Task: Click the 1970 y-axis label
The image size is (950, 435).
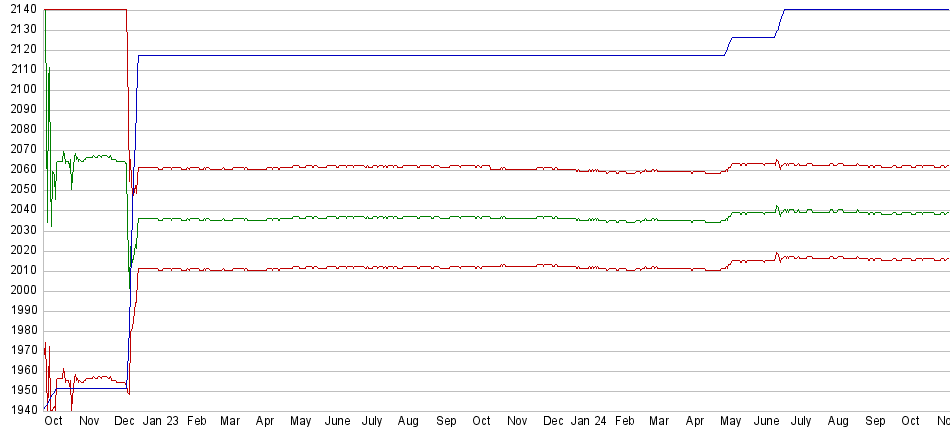Action: 20,351
